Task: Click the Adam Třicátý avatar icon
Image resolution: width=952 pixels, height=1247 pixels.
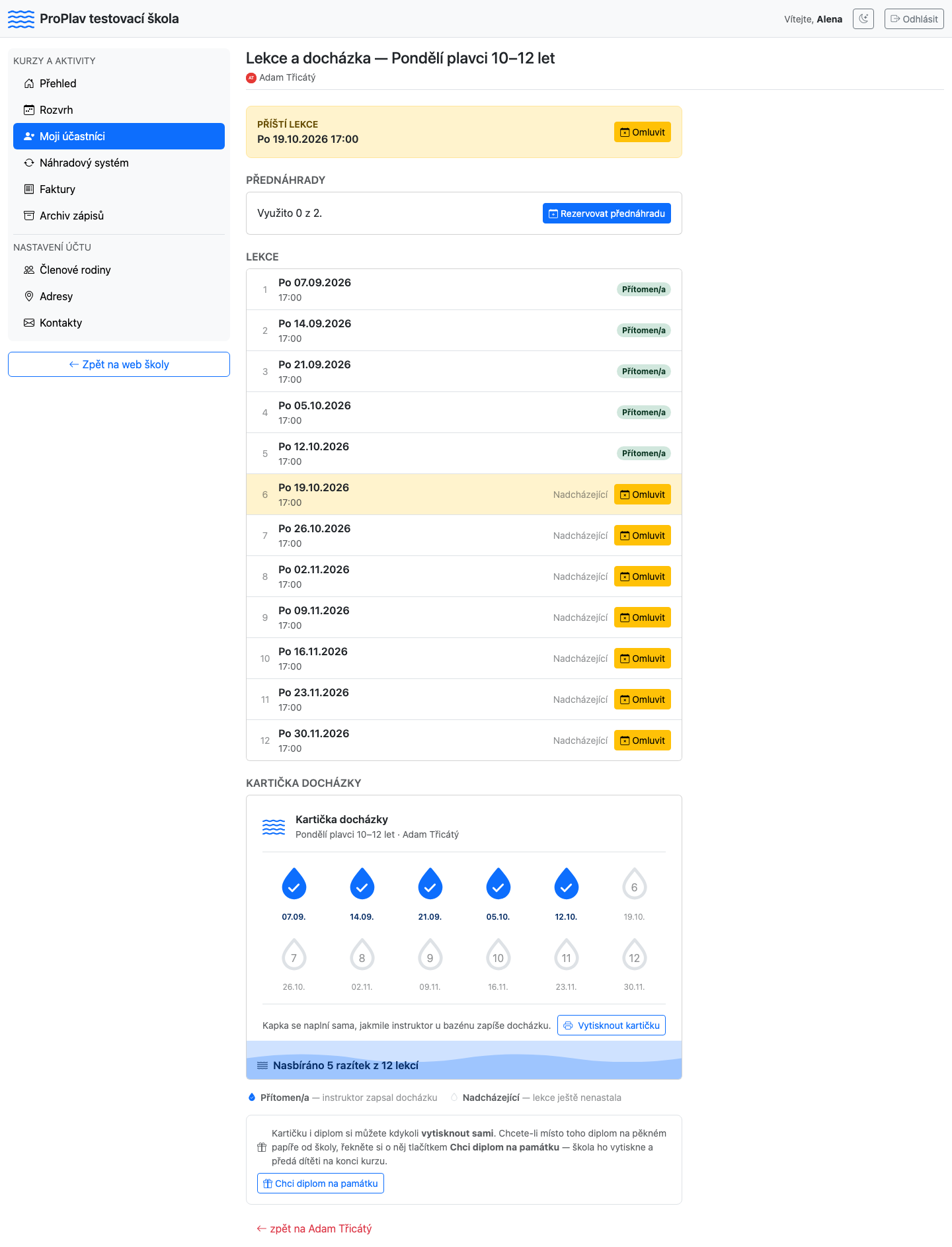Action: tap(251, 78)
